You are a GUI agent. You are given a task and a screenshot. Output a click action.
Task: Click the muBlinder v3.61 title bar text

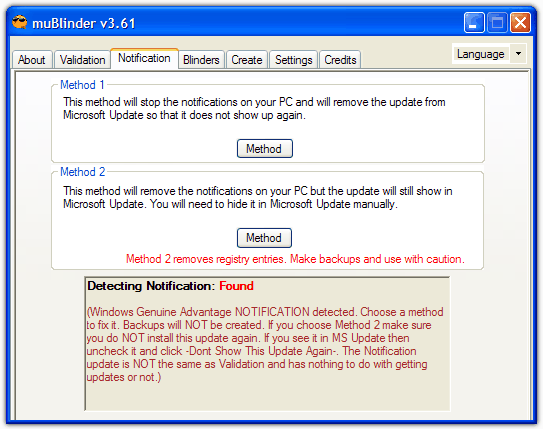point(83,24)
